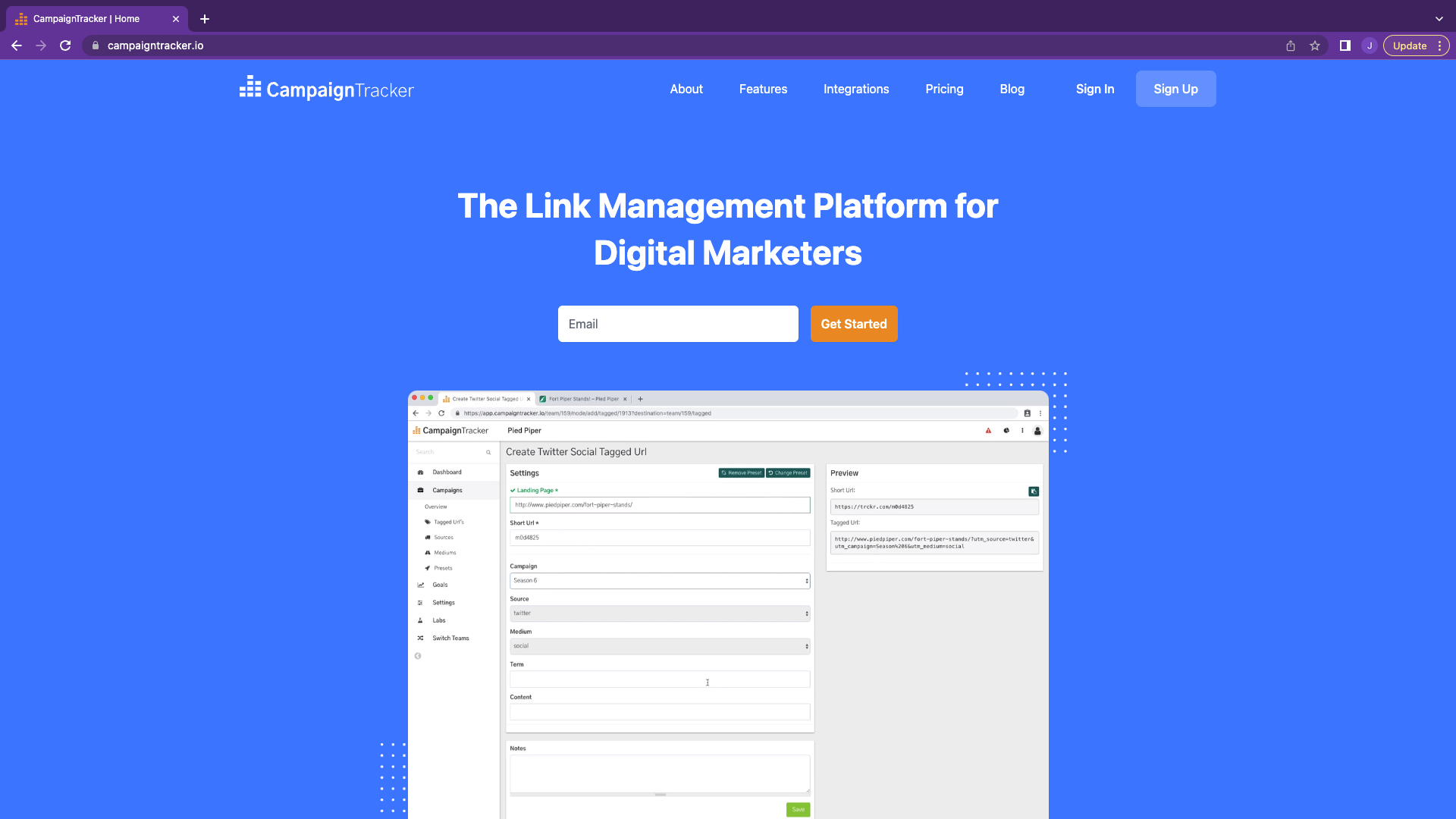
Task: Bookmark this page with star icon
Action: (x=1315, y=45)
